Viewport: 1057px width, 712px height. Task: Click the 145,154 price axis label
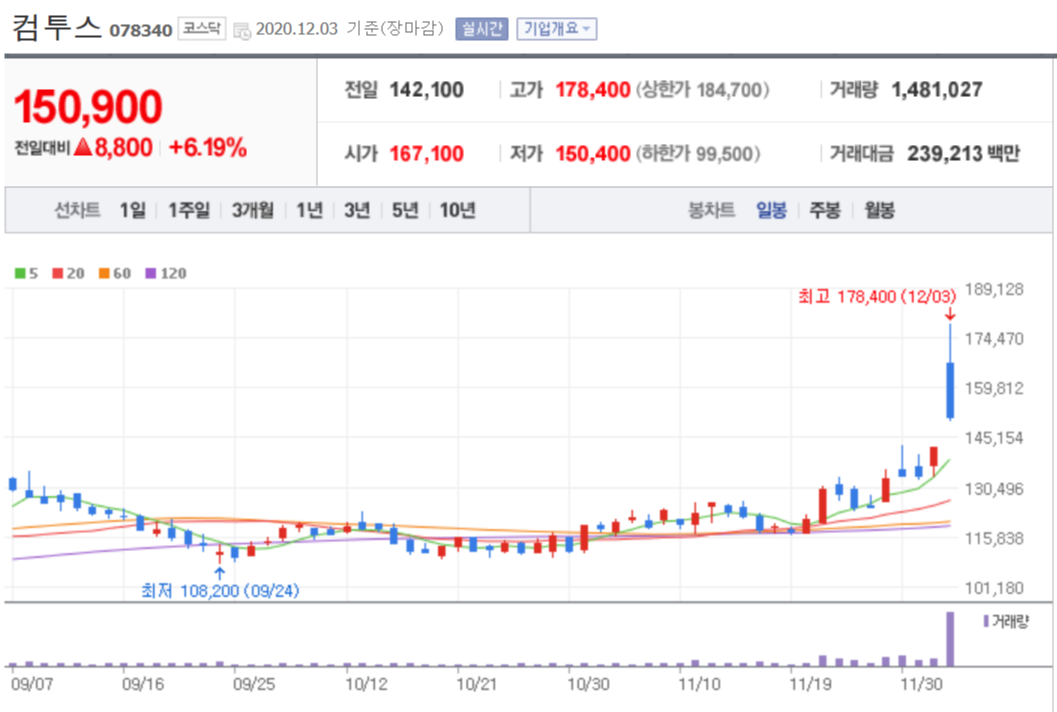(994, 438)
